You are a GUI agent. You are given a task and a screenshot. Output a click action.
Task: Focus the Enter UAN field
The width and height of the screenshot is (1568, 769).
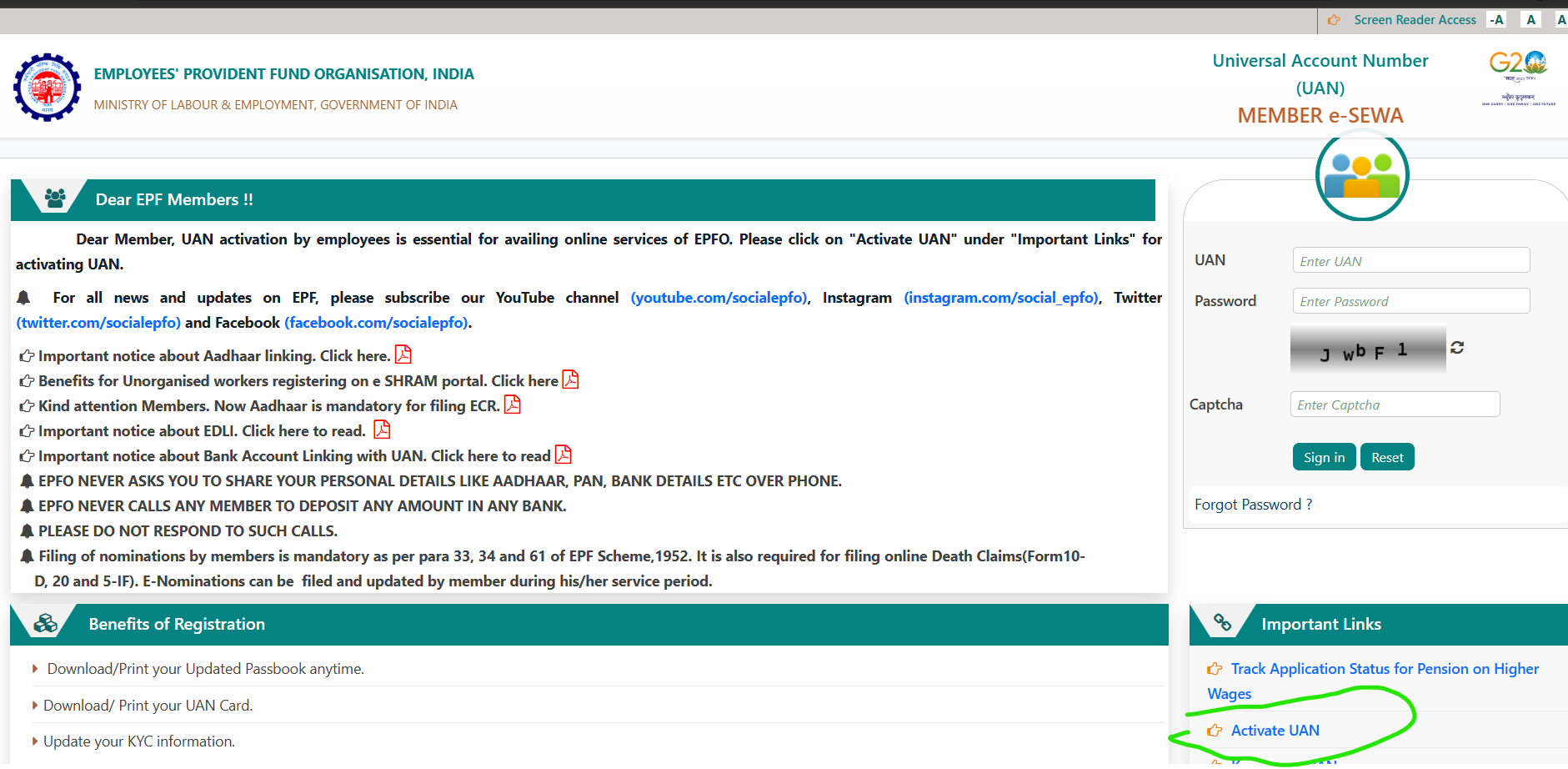coord(1411,260)
